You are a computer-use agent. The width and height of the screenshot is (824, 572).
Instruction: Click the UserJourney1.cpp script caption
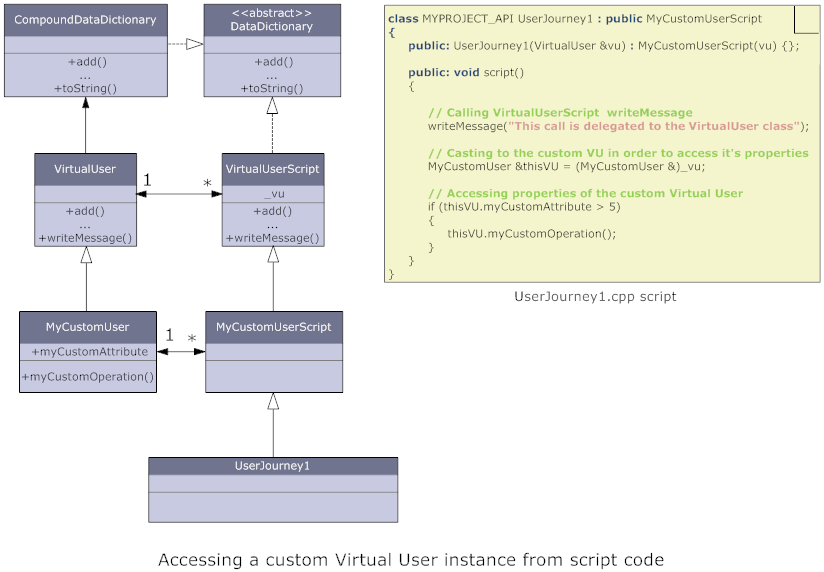point(595,296)
